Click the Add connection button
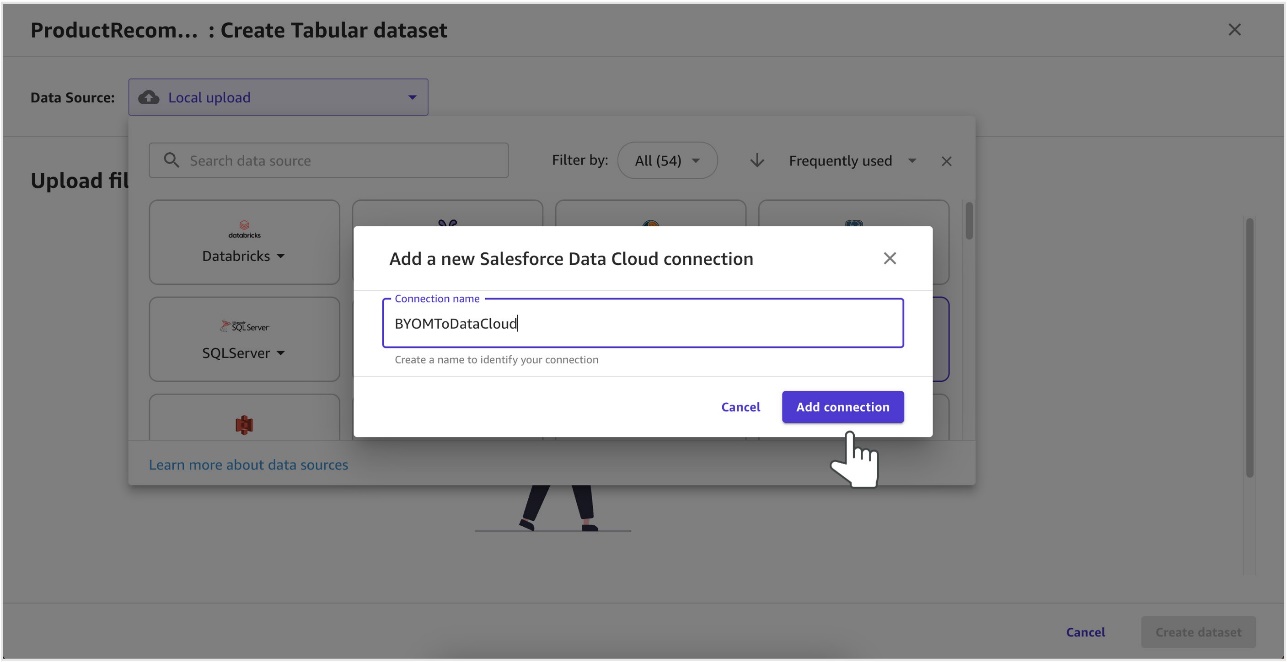 tap(843, 407)
